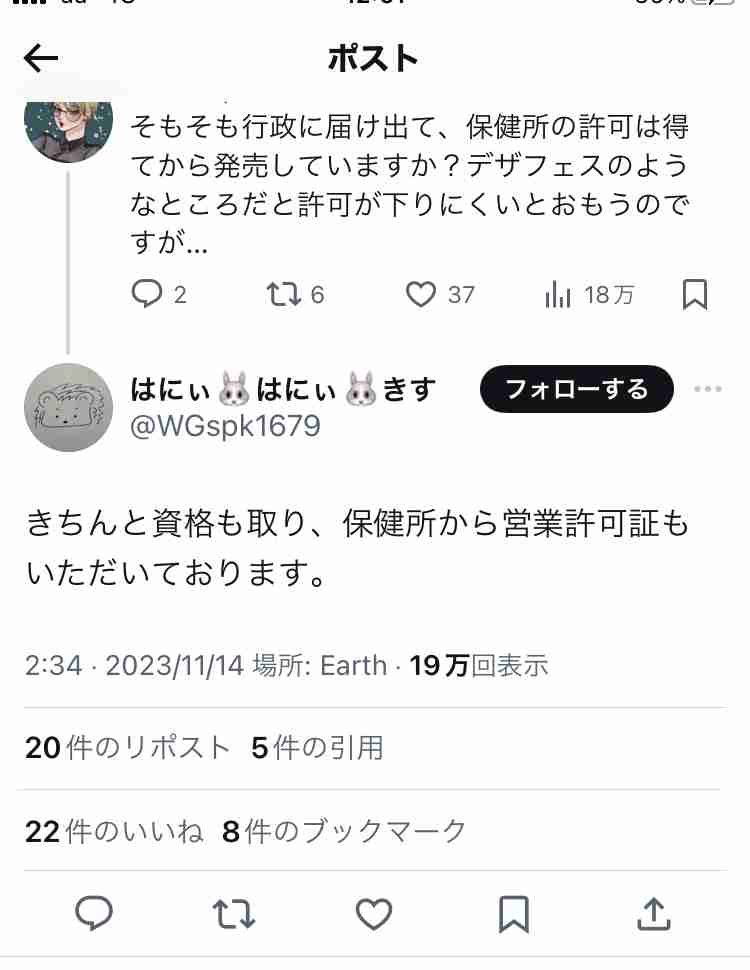View analytics showing 18万 impressions
Viewport: 750px width, 970px height.
tap(589, 294)
